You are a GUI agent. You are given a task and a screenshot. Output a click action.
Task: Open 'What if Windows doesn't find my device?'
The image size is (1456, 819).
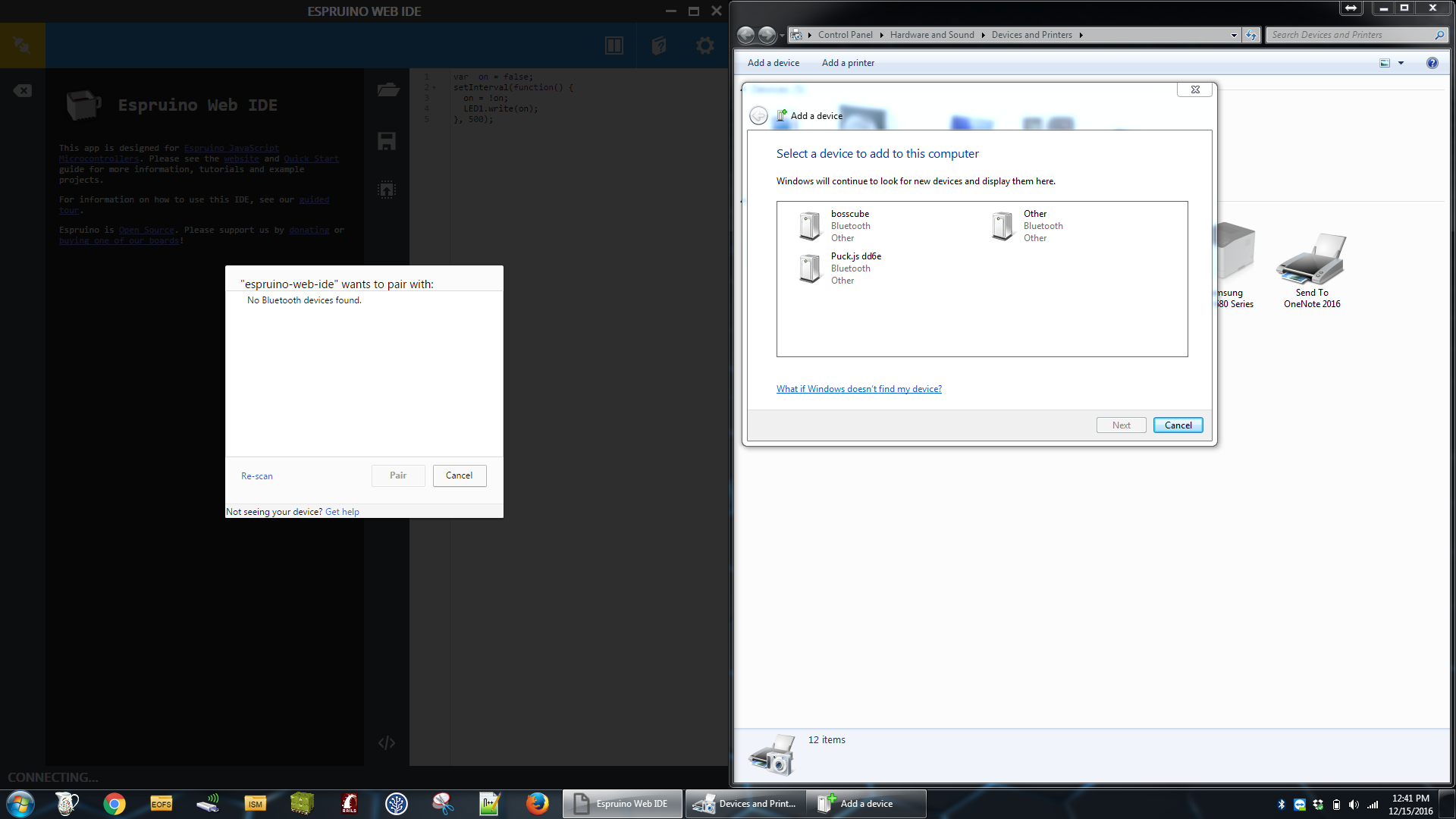(859, 389)
